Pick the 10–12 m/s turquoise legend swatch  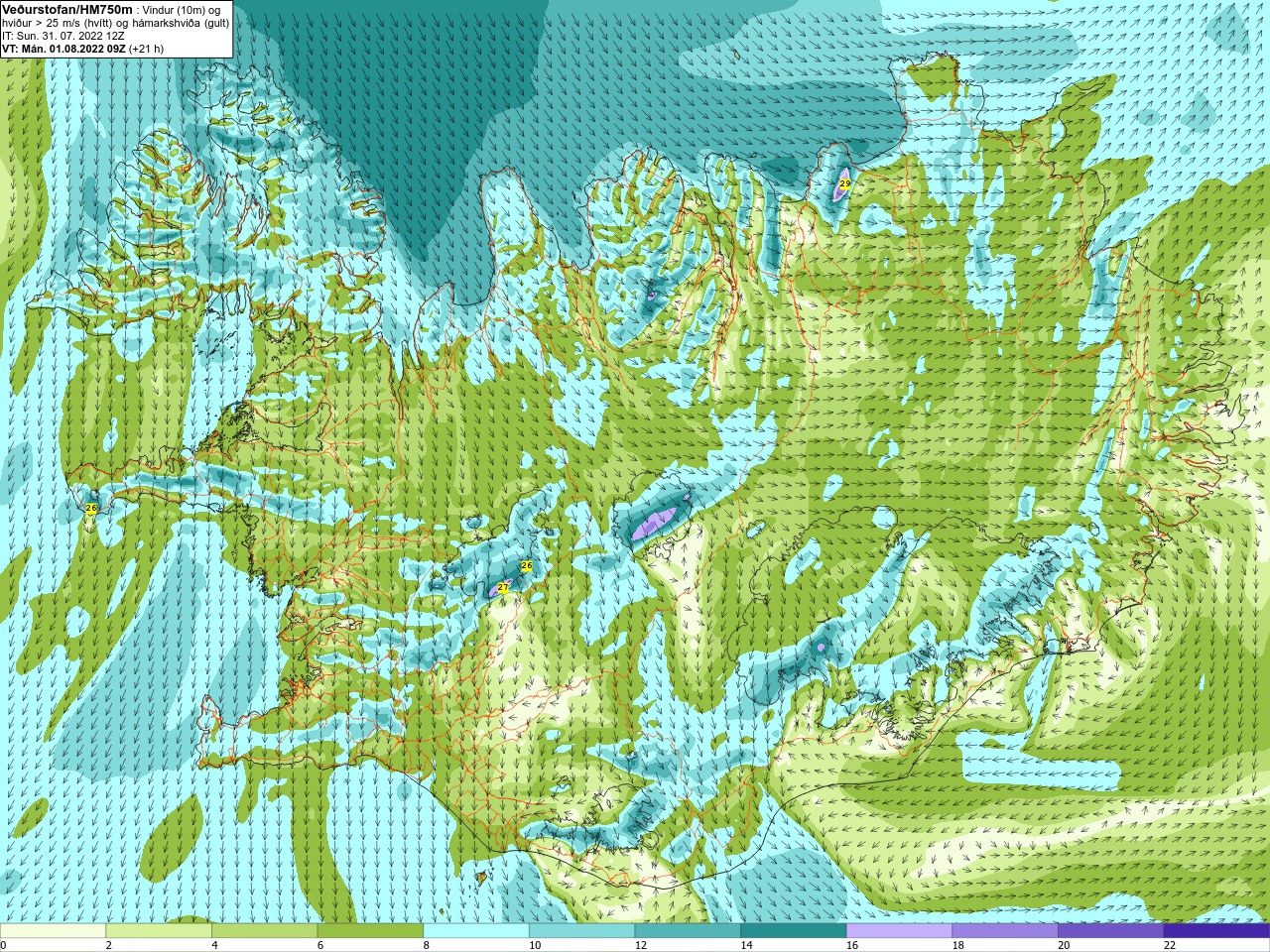point(581,931)
